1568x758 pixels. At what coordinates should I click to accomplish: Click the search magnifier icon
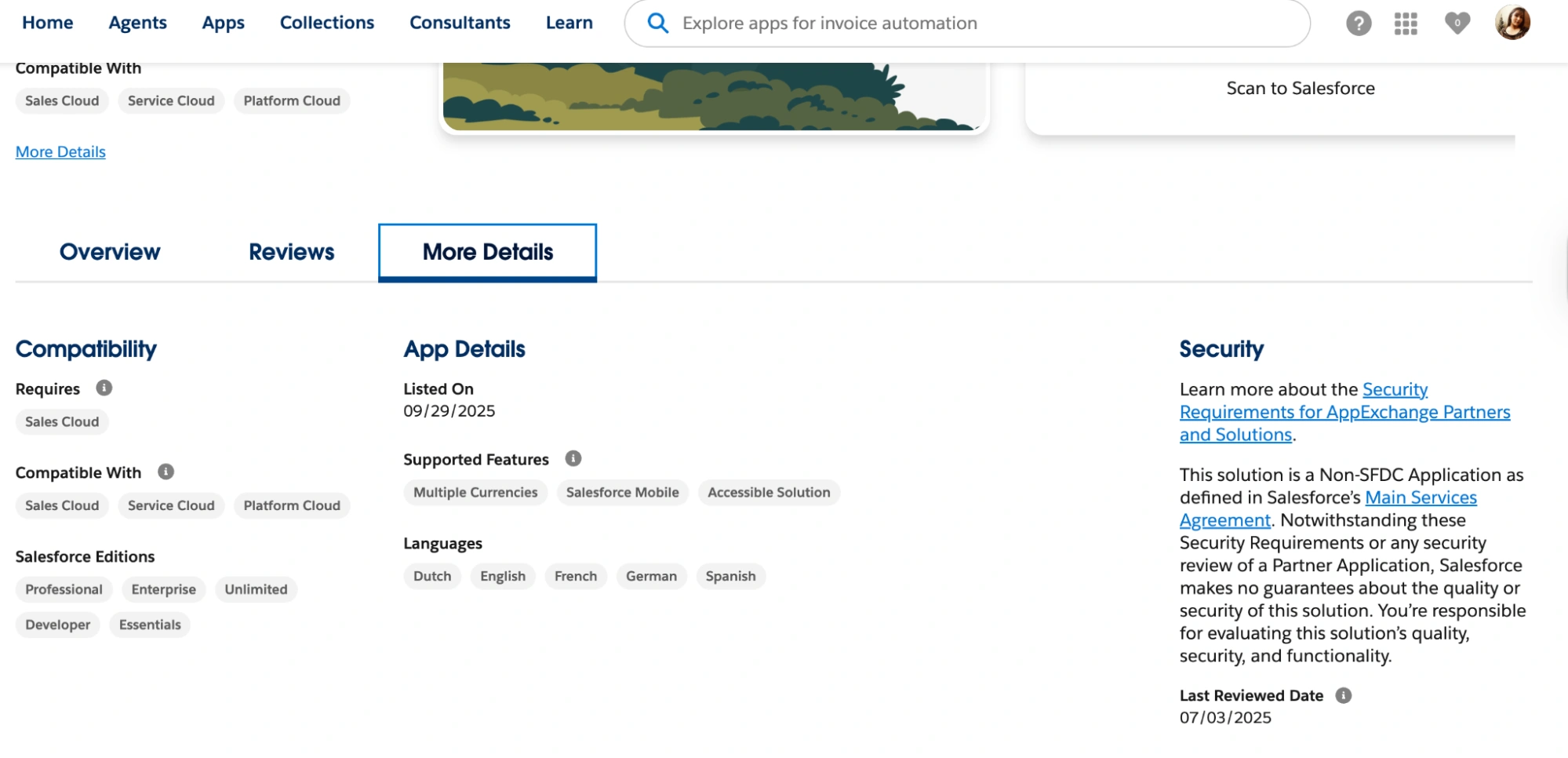click(x=658, y=23)
